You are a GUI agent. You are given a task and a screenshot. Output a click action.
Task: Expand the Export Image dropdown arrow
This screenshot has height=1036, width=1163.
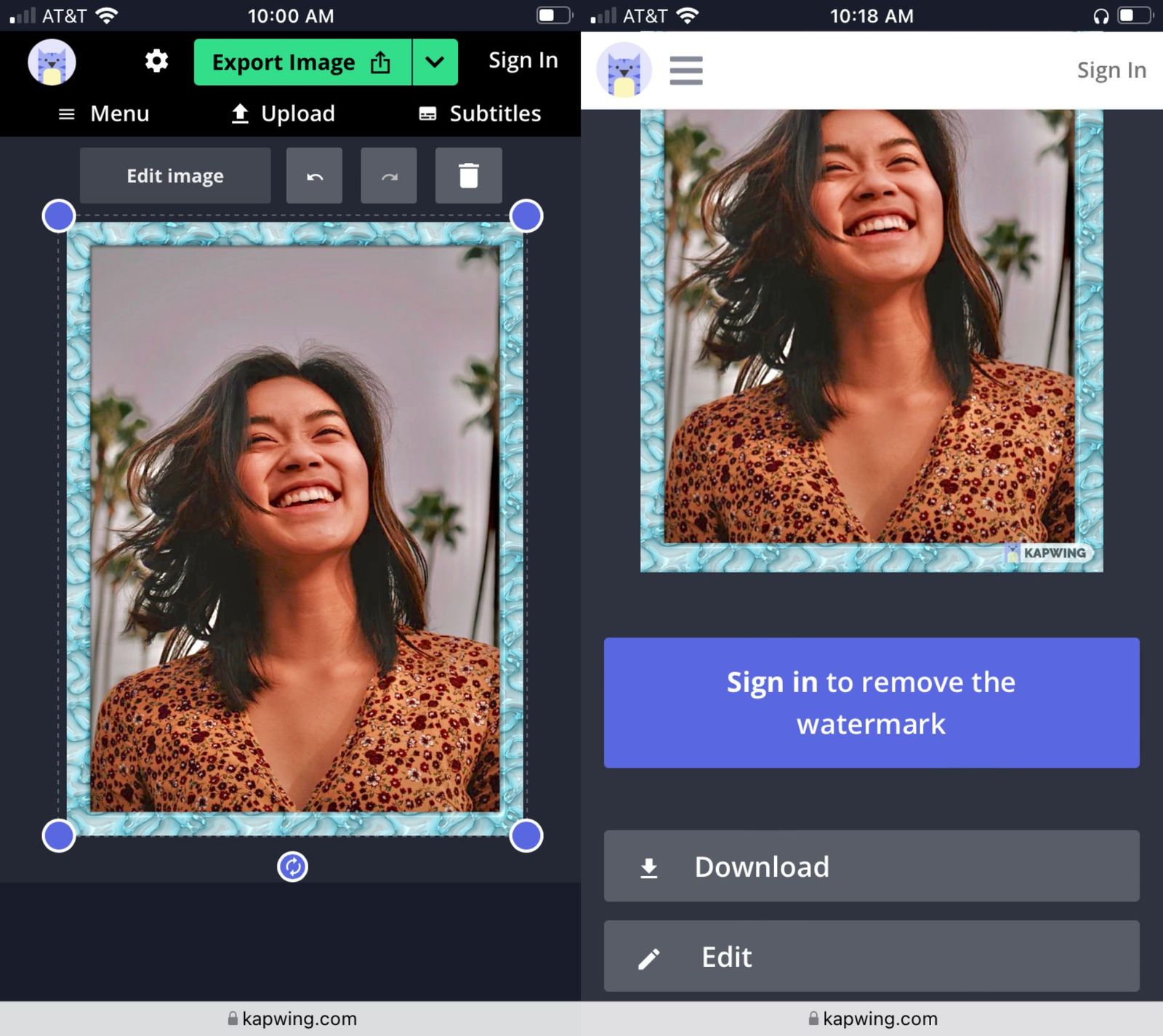coord(435,63)
